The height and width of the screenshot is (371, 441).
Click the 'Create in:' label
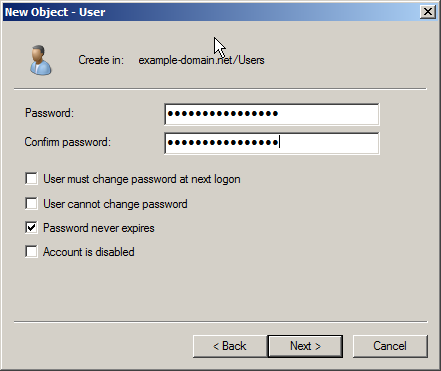click(x=101, y=60)
